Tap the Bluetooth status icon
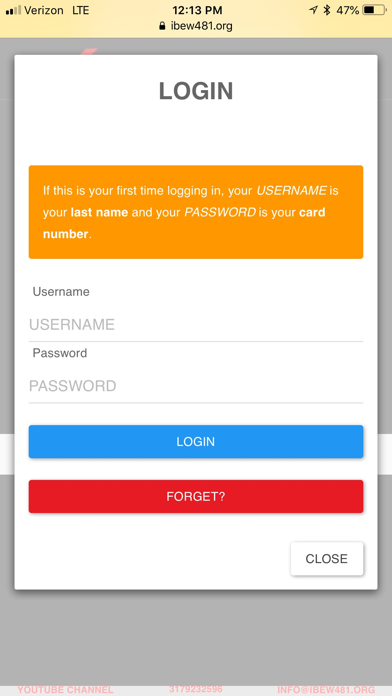 pos(327,10)
